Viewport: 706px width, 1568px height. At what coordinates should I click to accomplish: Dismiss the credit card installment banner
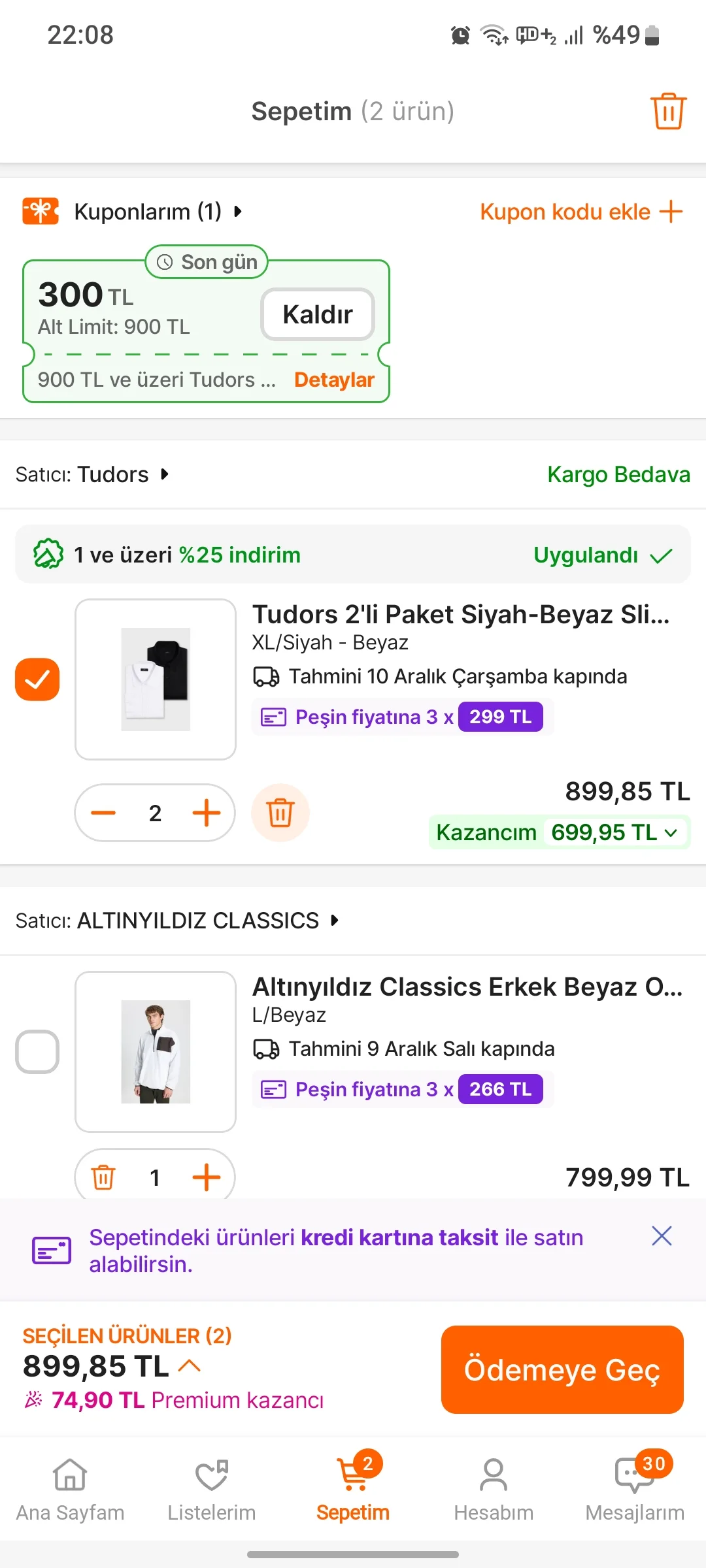click(x=662, y=1235)
